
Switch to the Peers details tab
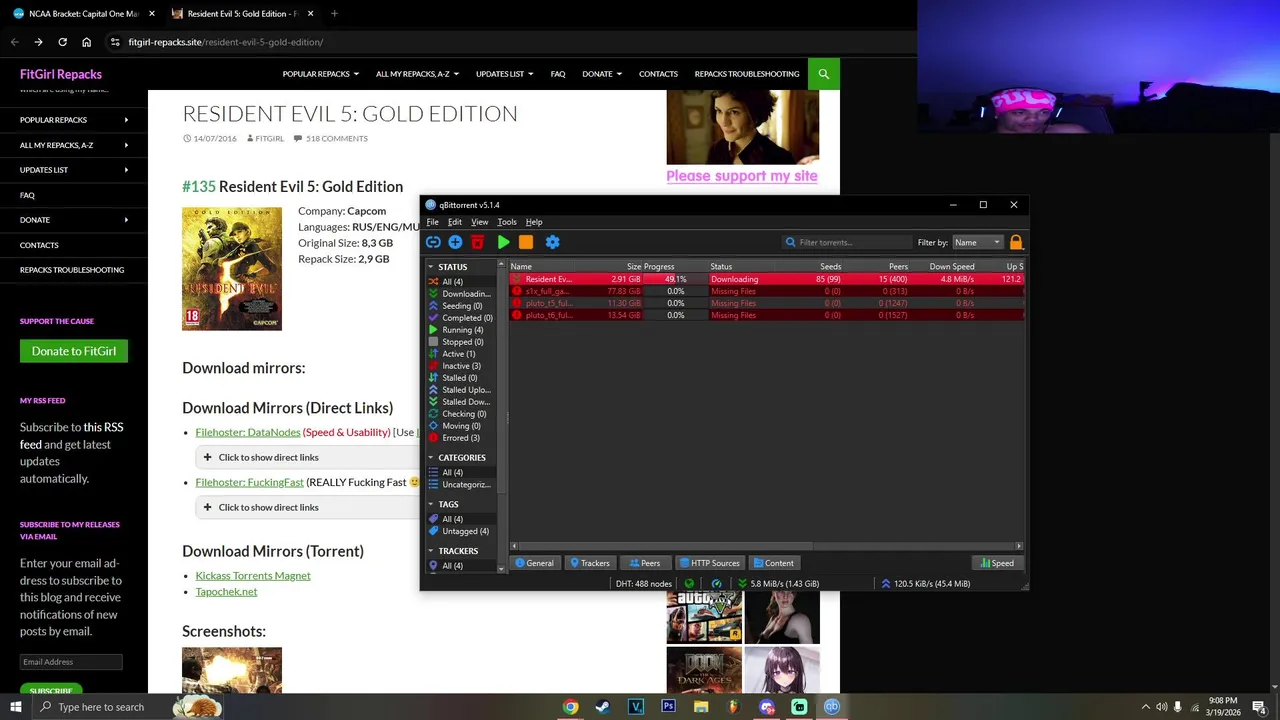[645, 563]
